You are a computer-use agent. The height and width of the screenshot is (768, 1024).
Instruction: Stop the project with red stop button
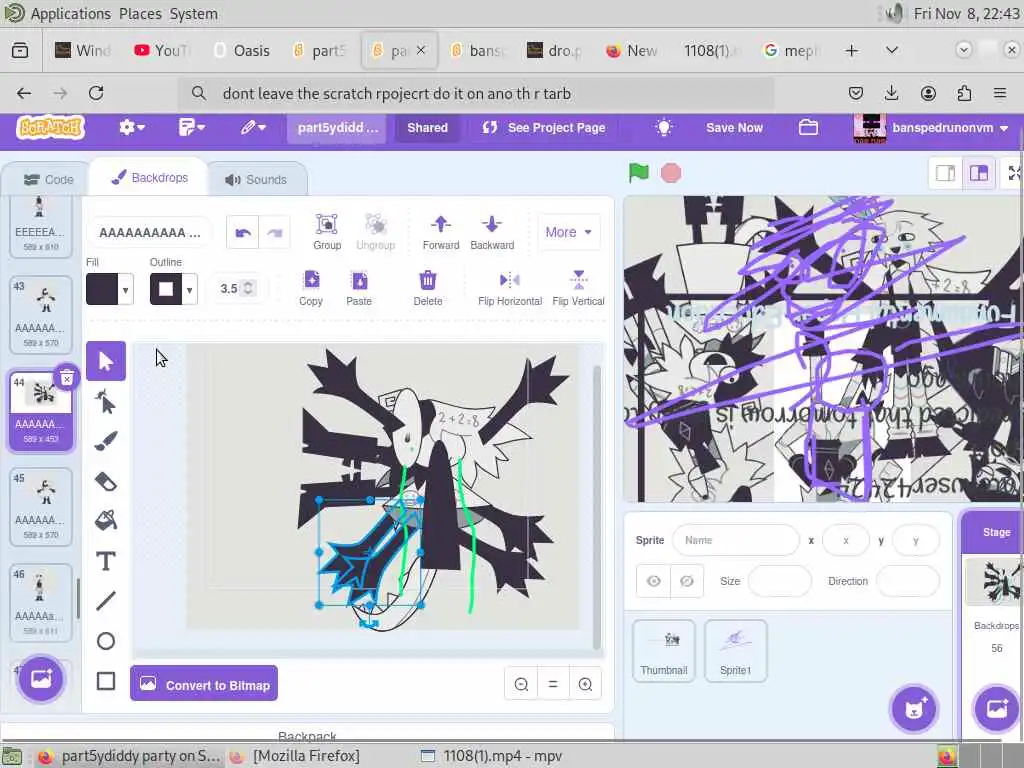(671, 173)
